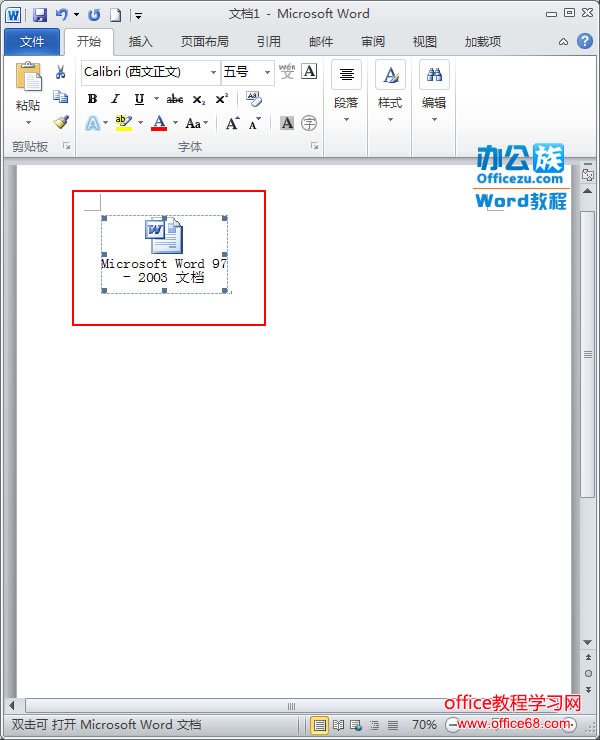The height and width of the screenshot is (740, 600).
Task: Click the phonetic guide (wén) icon
Action: pos(287,72)
